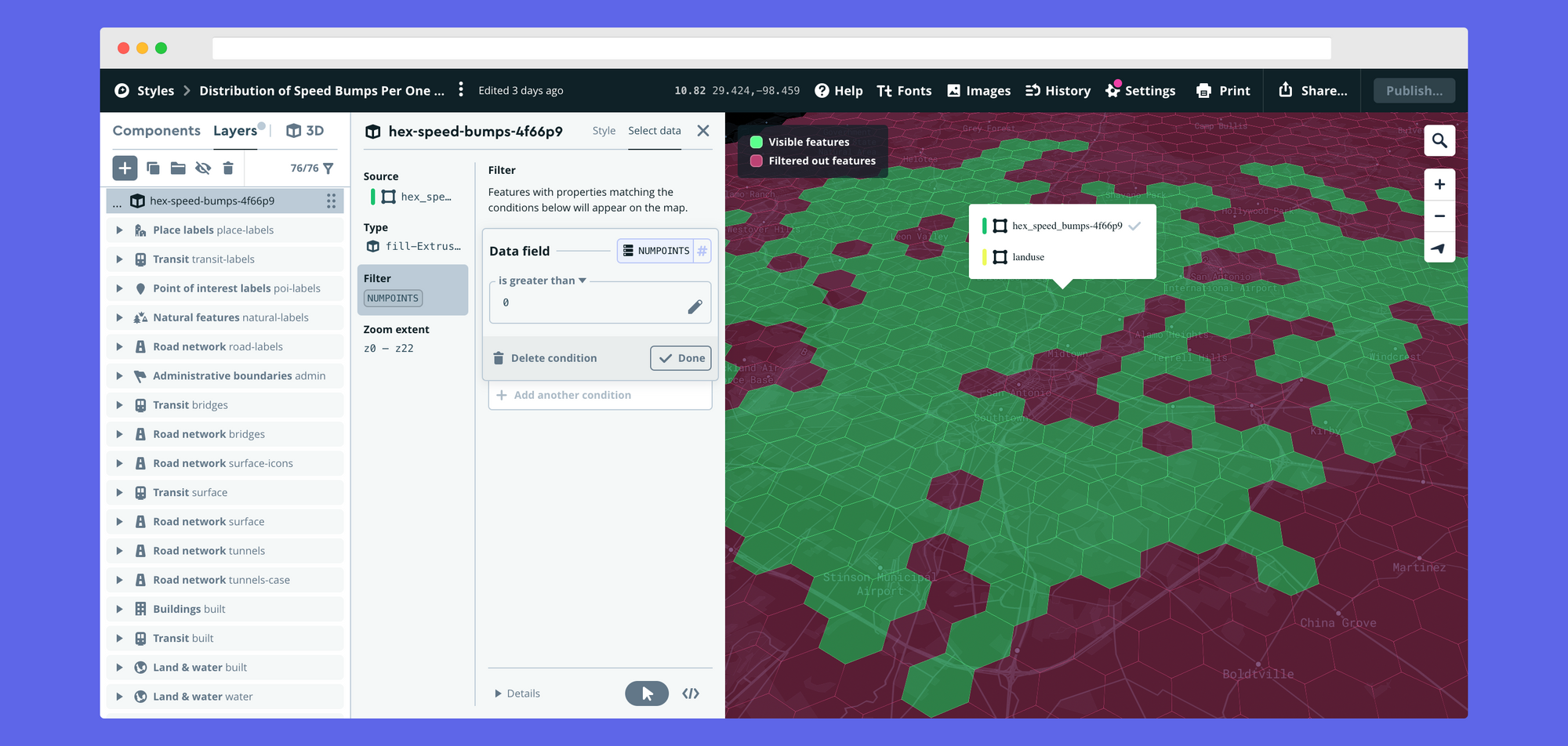Viewport: 1568px width, 746px height.
Task: Delete layer using the trash icon
Action: click(x=228, y=168)
